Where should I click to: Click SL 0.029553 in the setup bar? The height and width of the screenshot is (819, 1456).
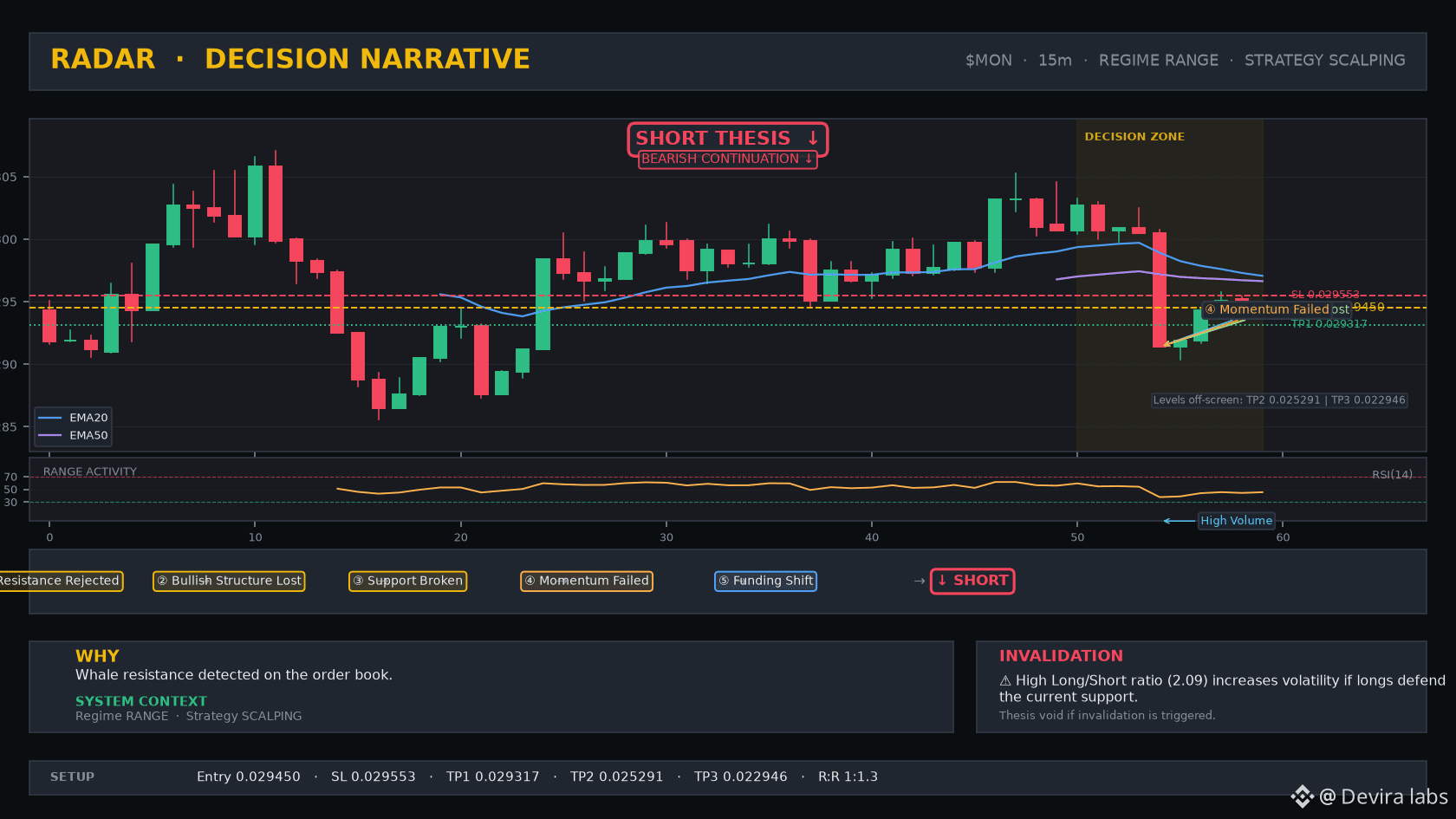[x=374, y=777]
